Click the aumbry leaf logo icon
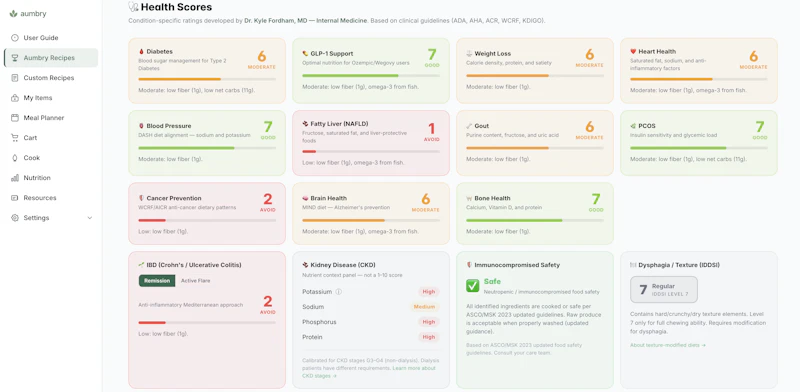The height and width of the screenshot is (392, 800). (13, 14)
